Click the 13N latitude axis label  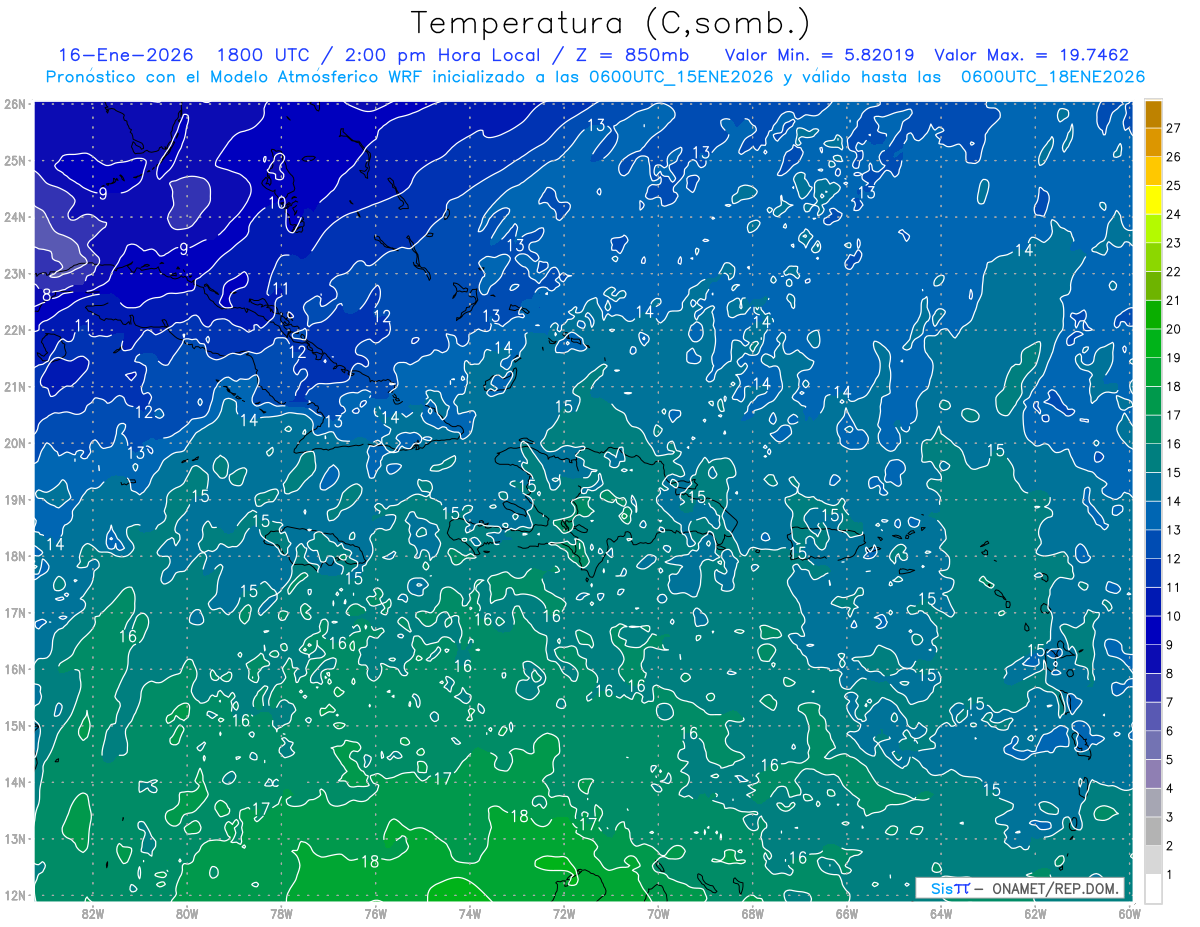[14, 838]
